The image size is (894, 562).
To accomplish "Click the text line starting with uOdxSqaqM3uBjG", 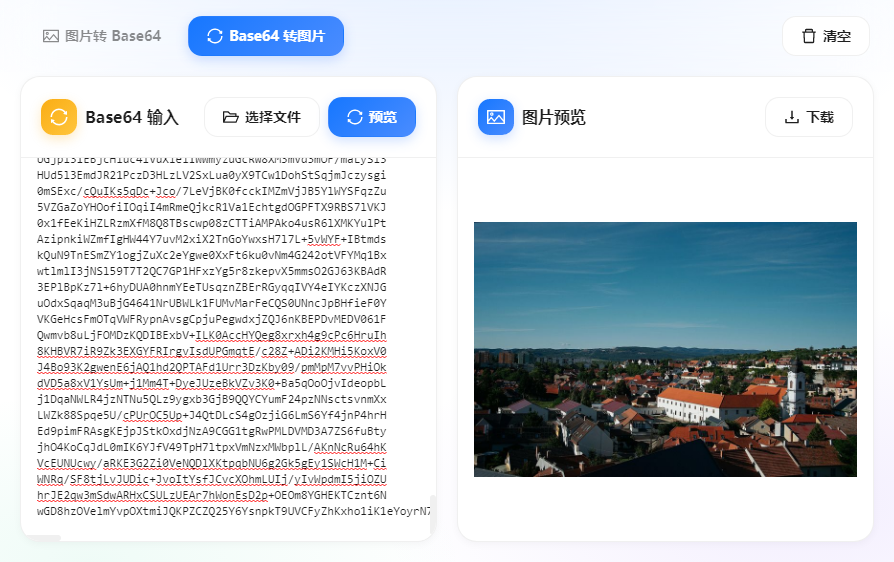I will point(212,303).
